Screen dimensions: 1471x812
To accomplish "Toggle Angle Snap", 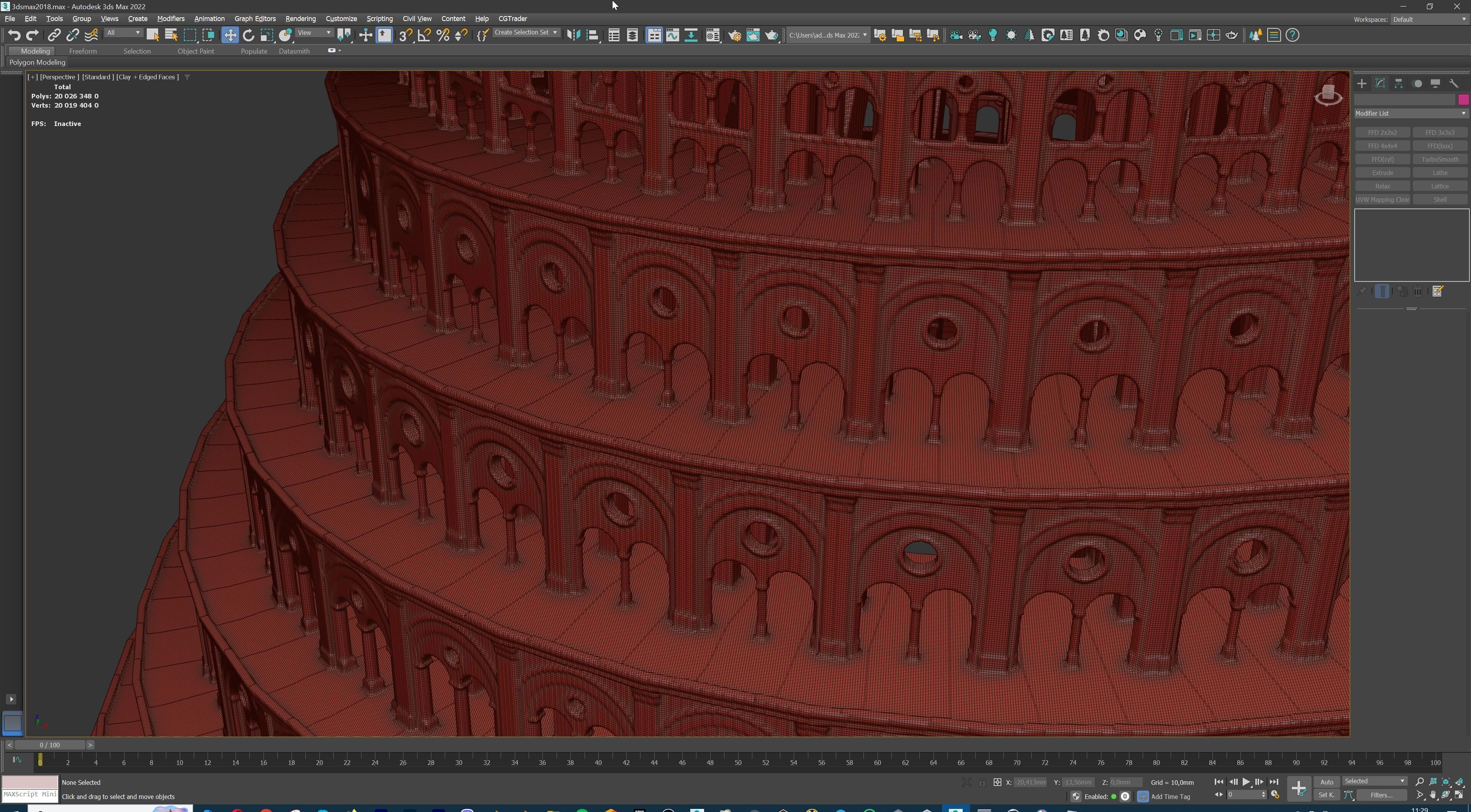I will (424, 35).
